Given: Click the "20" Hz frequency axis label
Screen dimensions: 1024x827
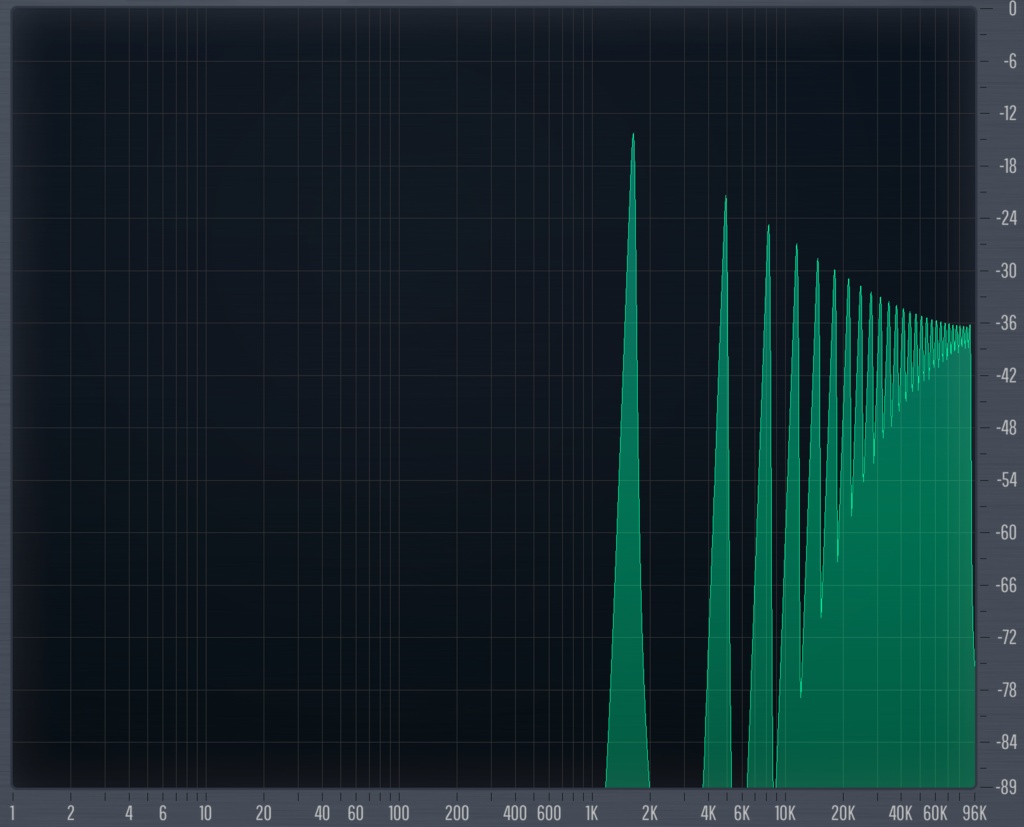Looking at the screenshot, I should [263, 813].
